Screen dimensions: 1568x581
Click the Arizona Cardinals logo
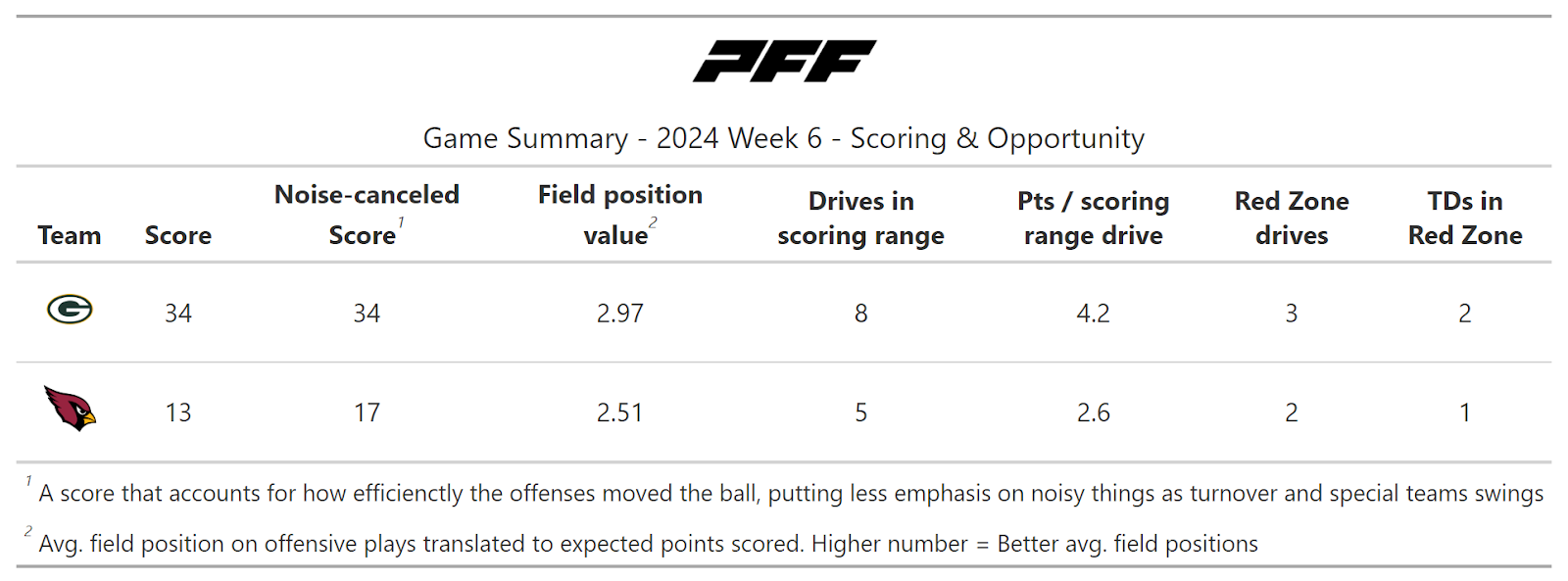(x=70, y=409)
